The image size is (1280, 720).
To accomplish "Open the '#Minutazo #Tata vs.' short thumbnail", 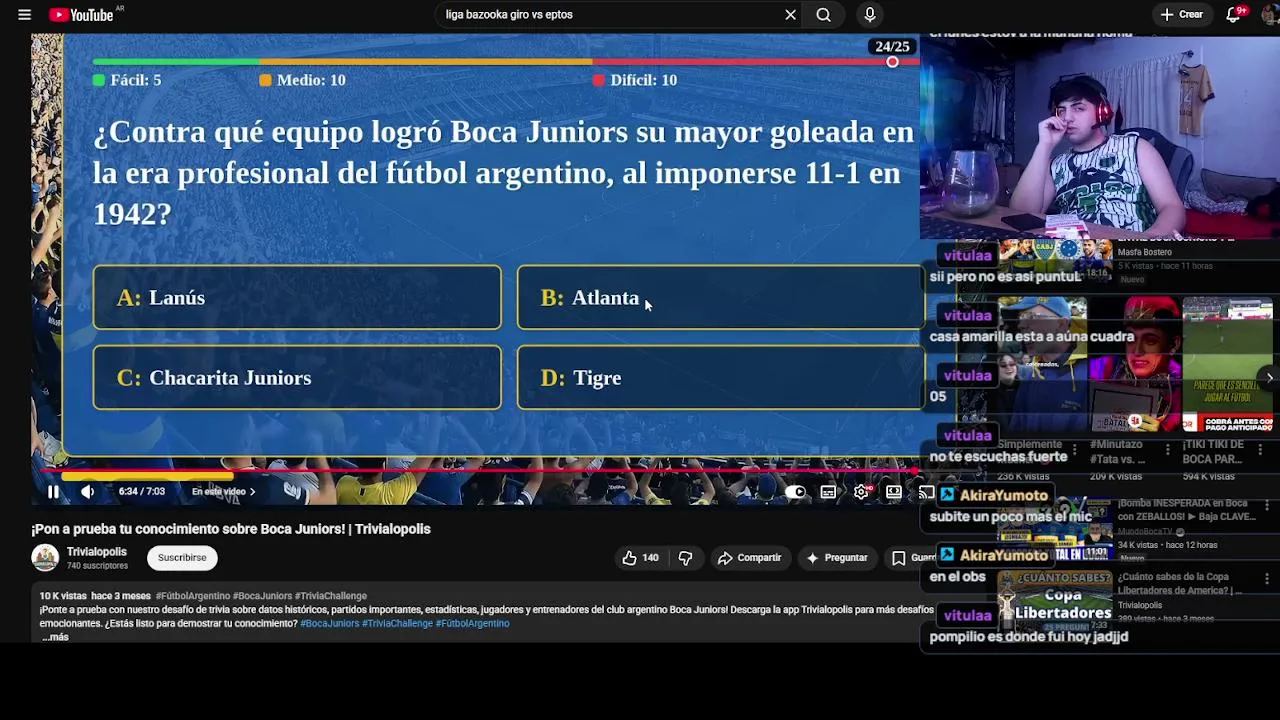I will tap(1135, 365).
